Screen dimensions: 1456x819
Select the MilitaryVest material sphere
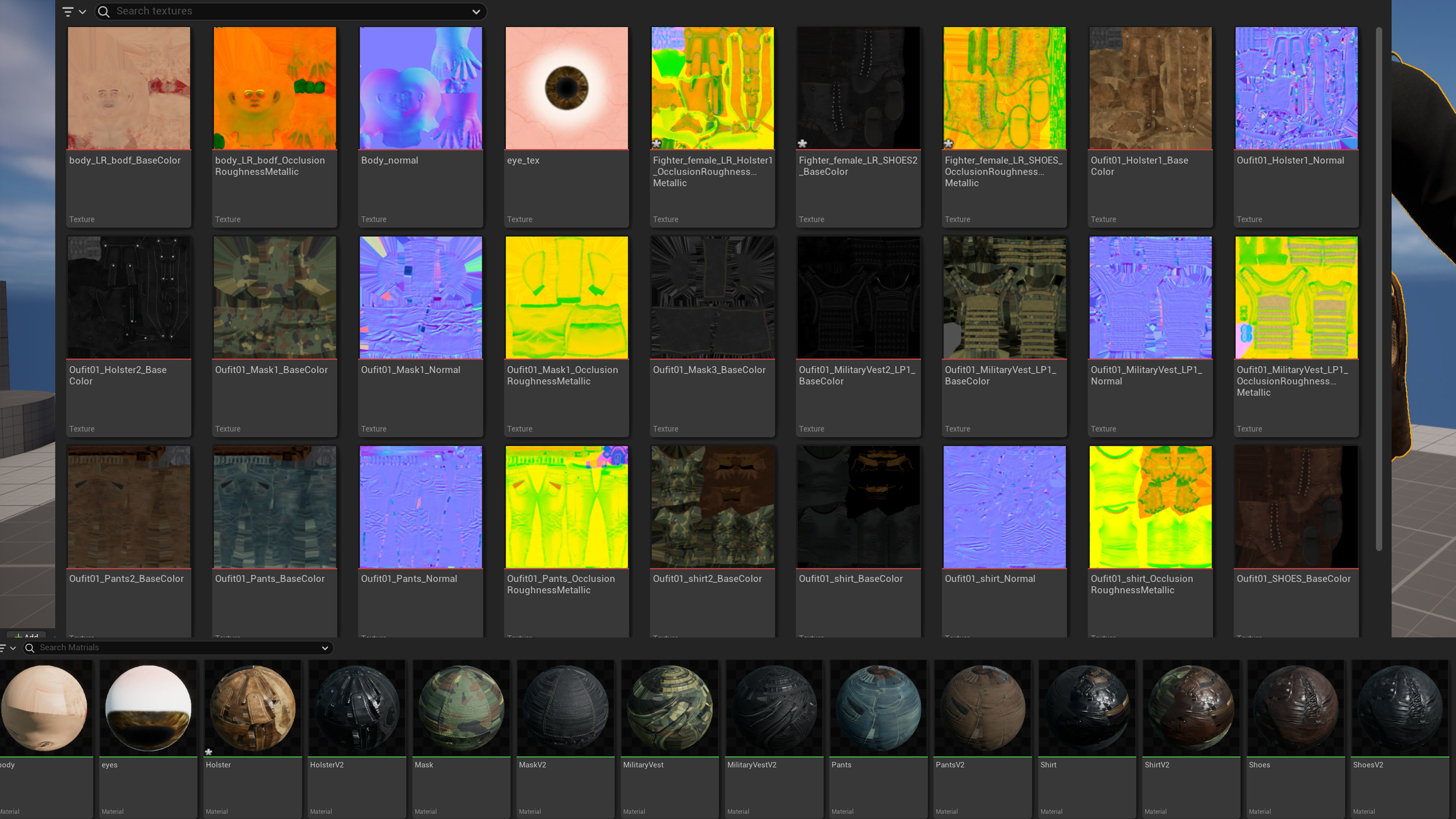670,708
